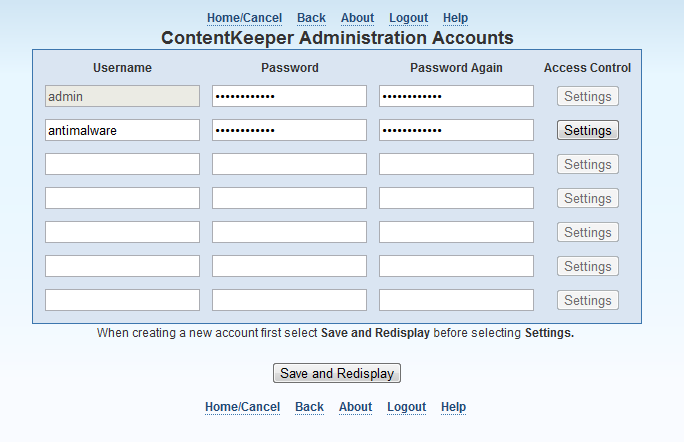Click the admin Password Again field
The width and height of the screenshot is (684, 442).
[456, 96]
